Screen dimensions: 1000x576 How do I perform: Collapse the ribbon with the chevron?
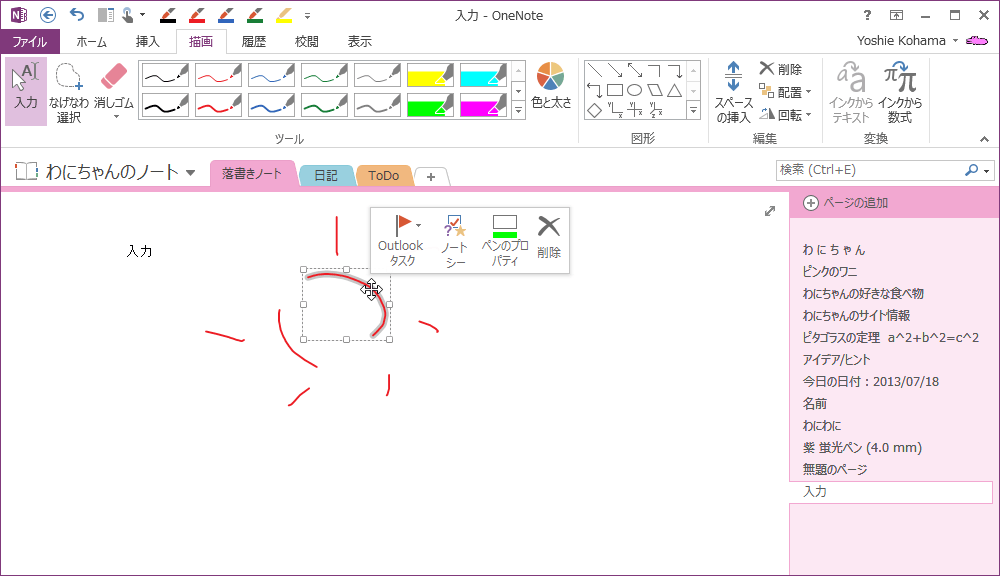point(984,139)
